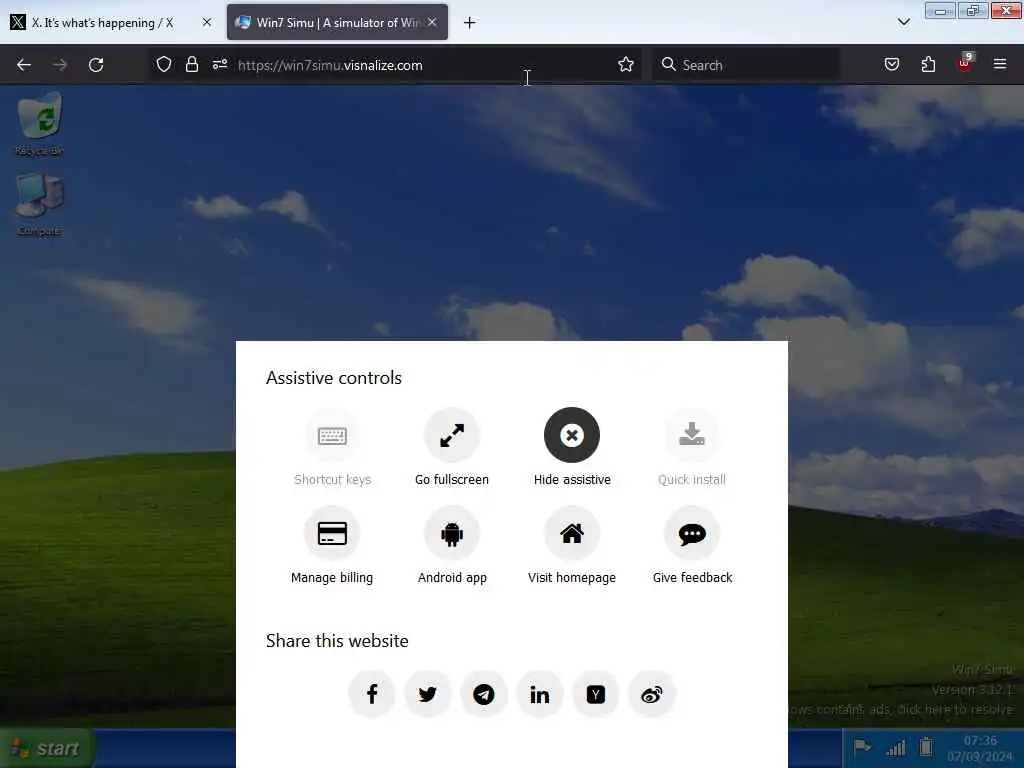1024x768 pixels.
Task: Click the network signal tray icon
Action: pyautogui.click(x=895, y=747)
